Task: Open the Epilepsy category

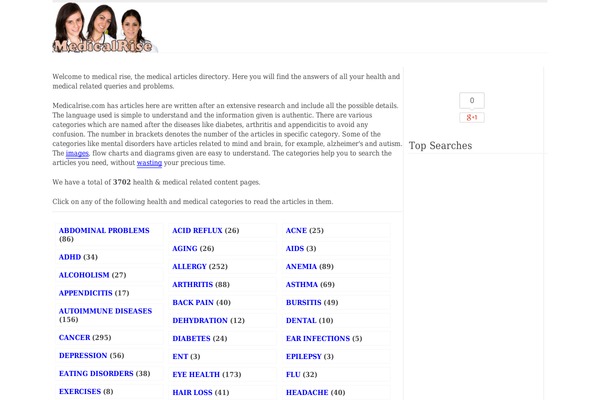Action: click(x=304, y=357)
